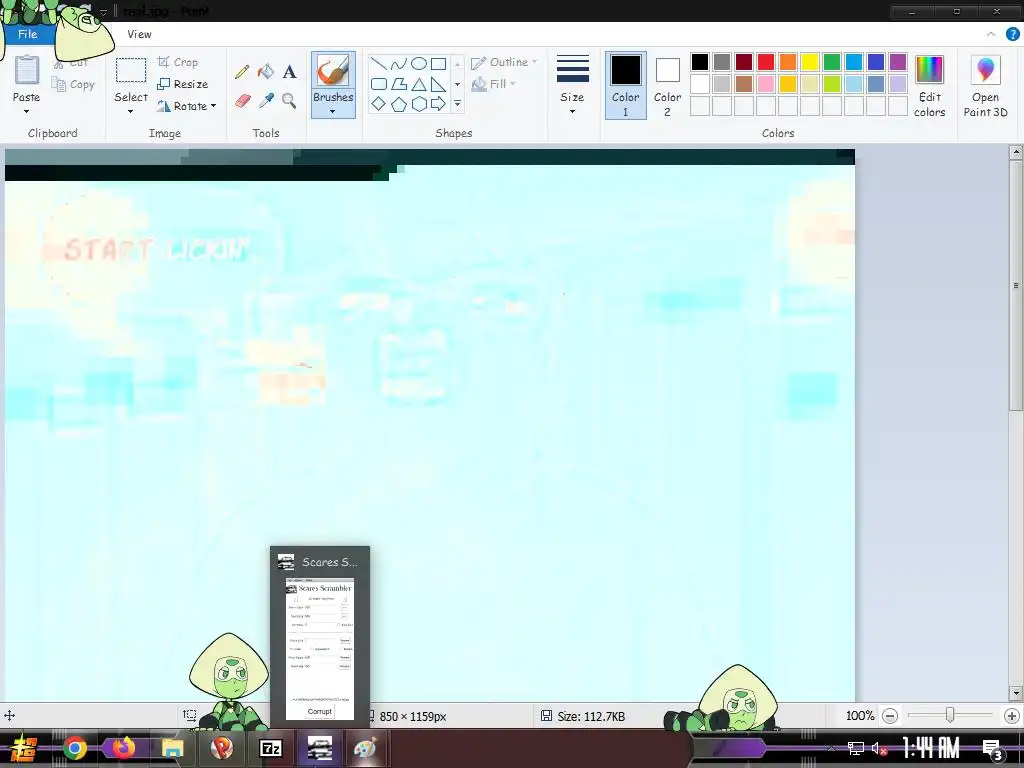Choose the yellow color swatch

pyautogui.click(x=810, y=62)
